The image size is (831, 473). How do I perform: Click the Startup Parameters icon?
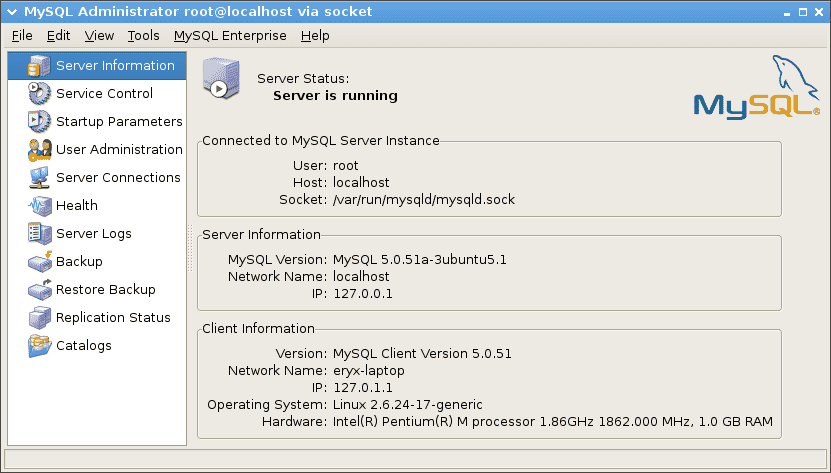[x=39, y=121]
